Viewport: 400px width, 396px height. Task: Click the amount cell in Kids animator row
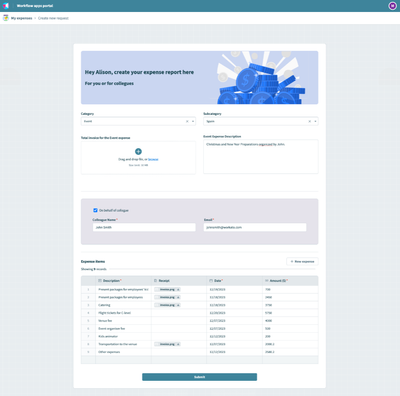click(x=290, y=336)
